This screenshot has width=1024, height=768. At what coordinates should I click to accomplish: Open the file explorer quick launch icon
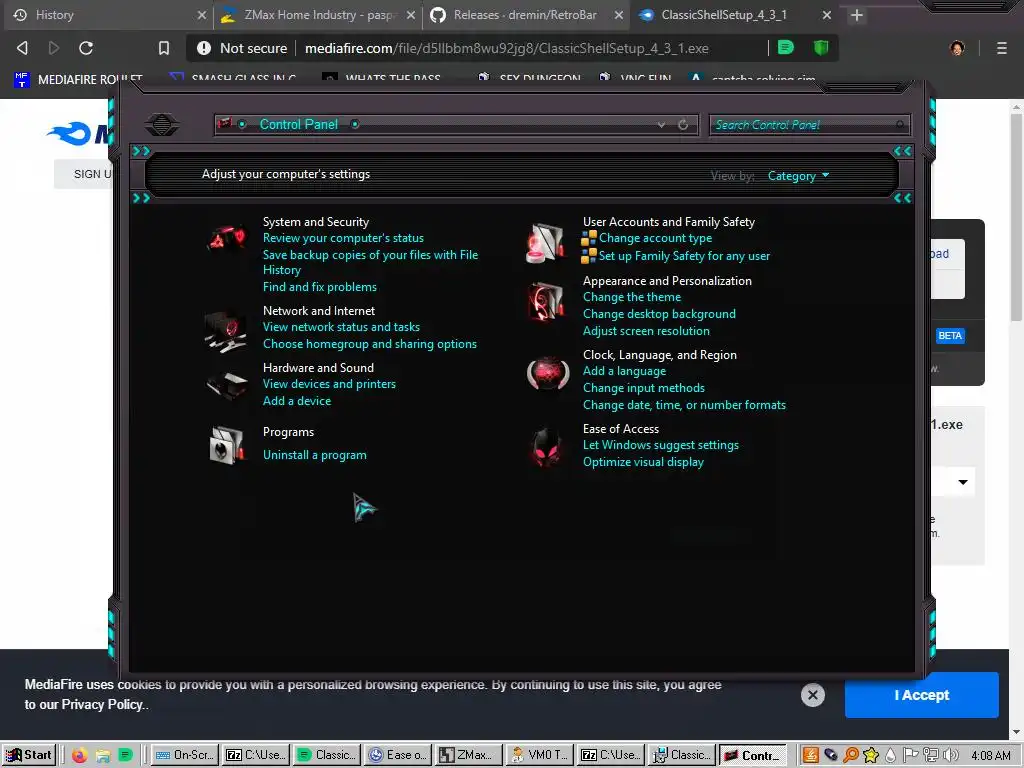(x=103, y=756)
